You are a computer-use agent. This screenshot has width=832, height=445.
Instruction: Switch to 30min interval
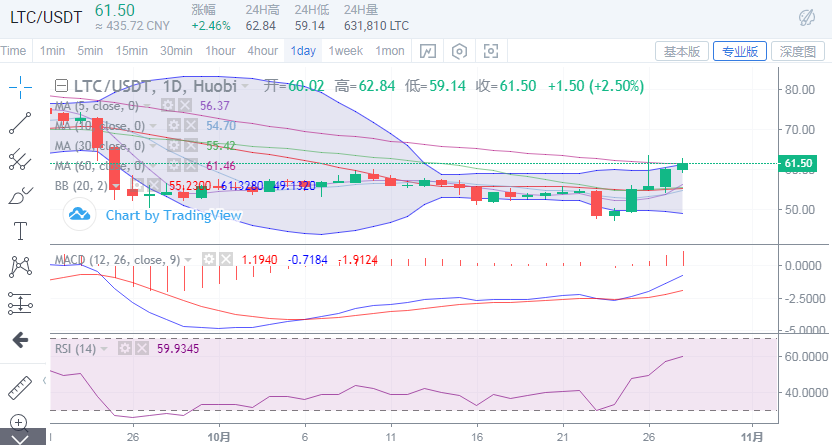176,51
